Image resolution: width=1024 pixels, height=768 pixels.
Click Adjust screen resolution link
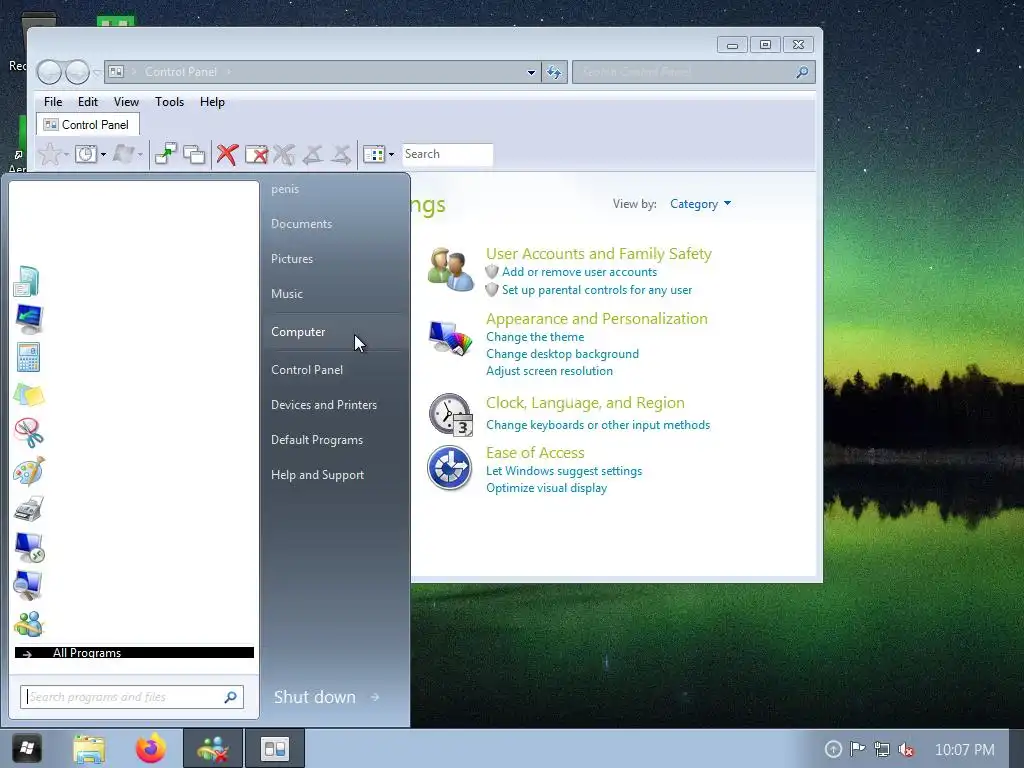tap(549, 371)
